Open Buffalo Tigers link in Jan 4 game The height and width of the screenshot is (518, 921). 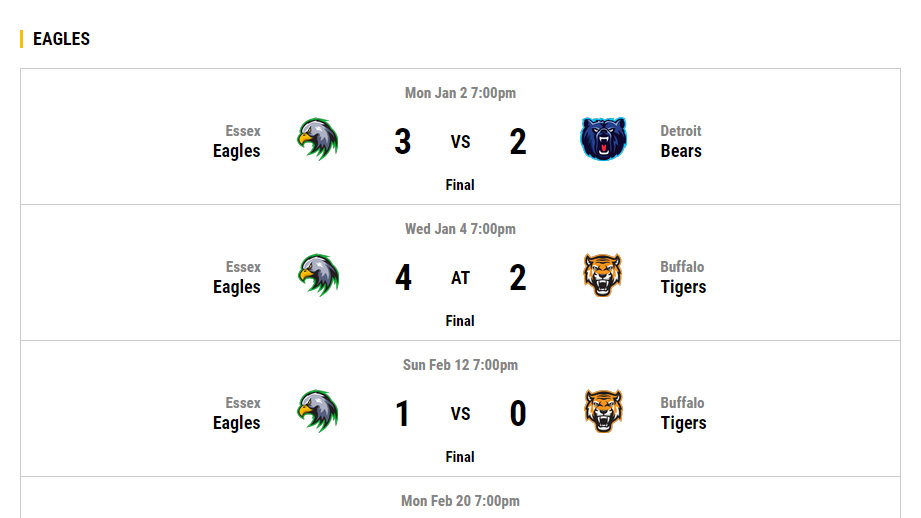click(x=683, y=278)
